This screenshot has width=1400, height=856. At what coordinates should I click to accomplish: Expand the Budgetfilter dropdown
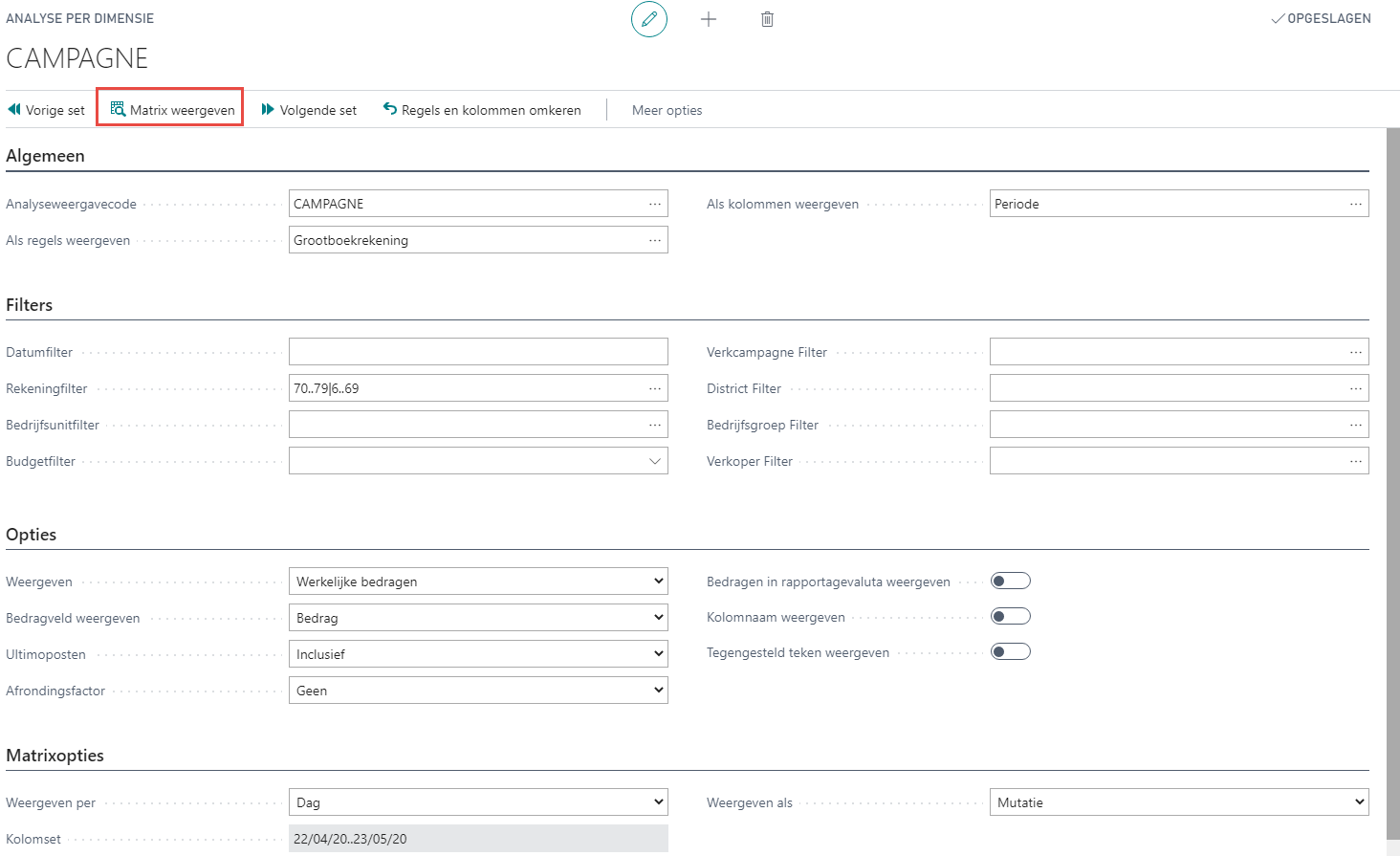pyautogui.click(x=655, y=461)
